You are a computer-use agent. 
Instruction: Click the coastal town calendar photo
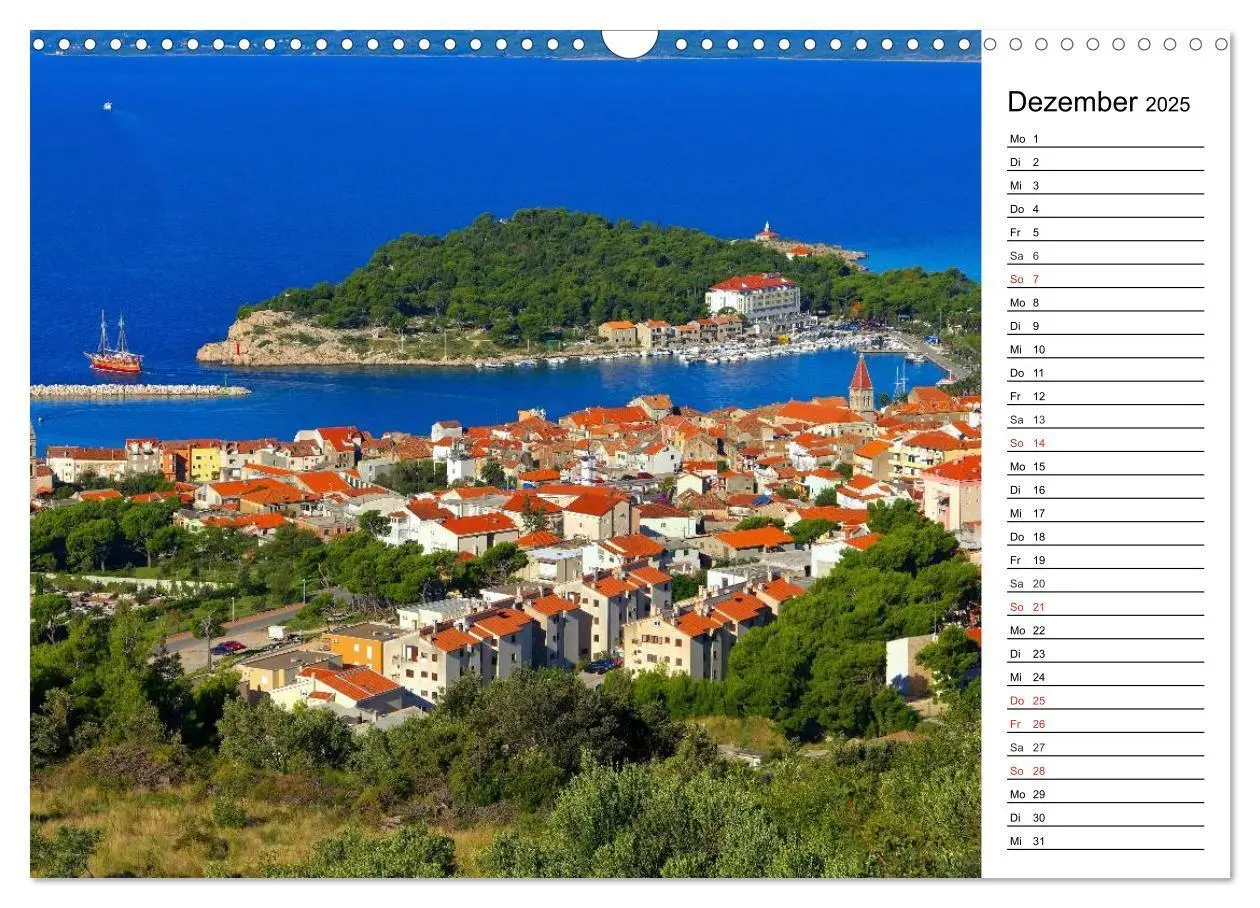(505, 454)
